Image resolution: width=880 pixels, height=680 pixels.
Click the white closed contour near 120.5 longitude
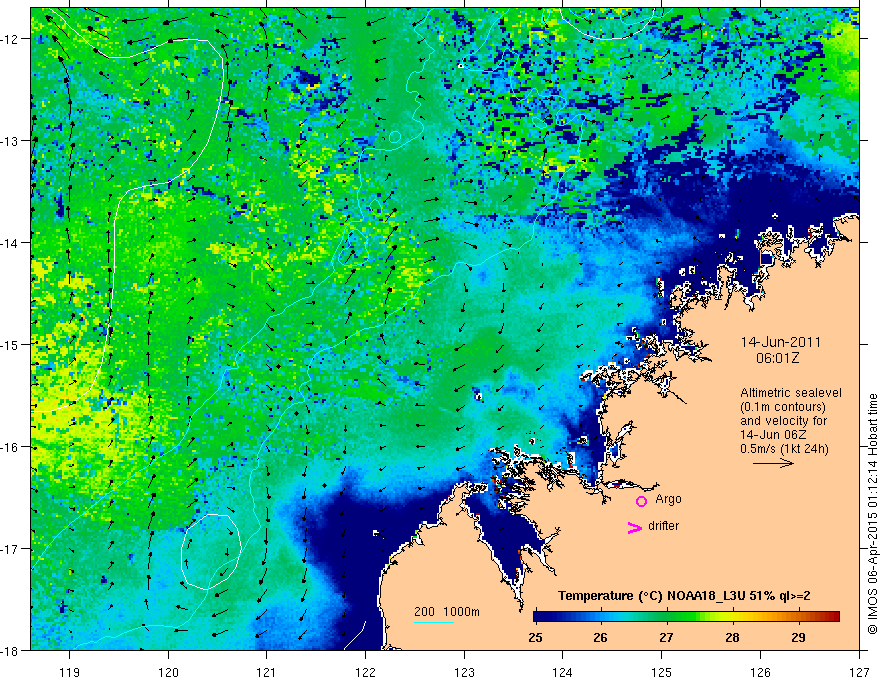(212, 552)
